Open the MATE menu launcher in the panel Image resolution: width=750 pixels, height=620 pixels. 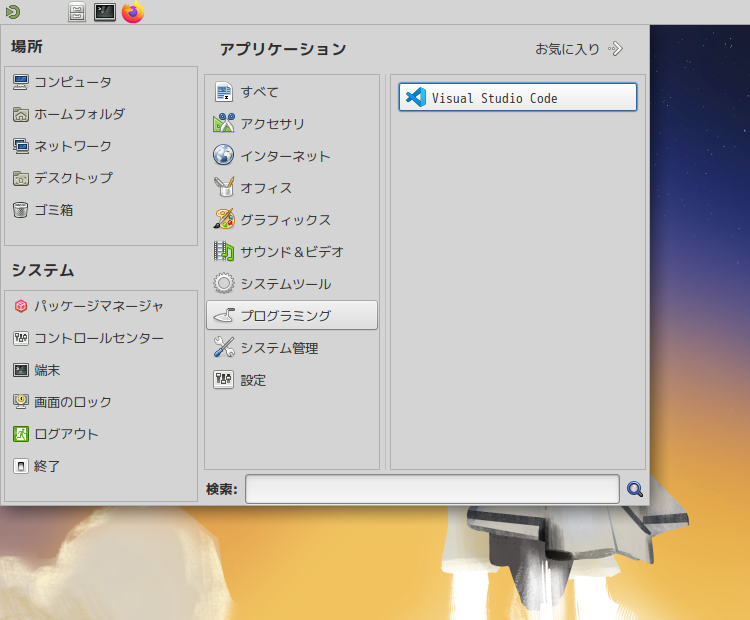pos(13,12)
